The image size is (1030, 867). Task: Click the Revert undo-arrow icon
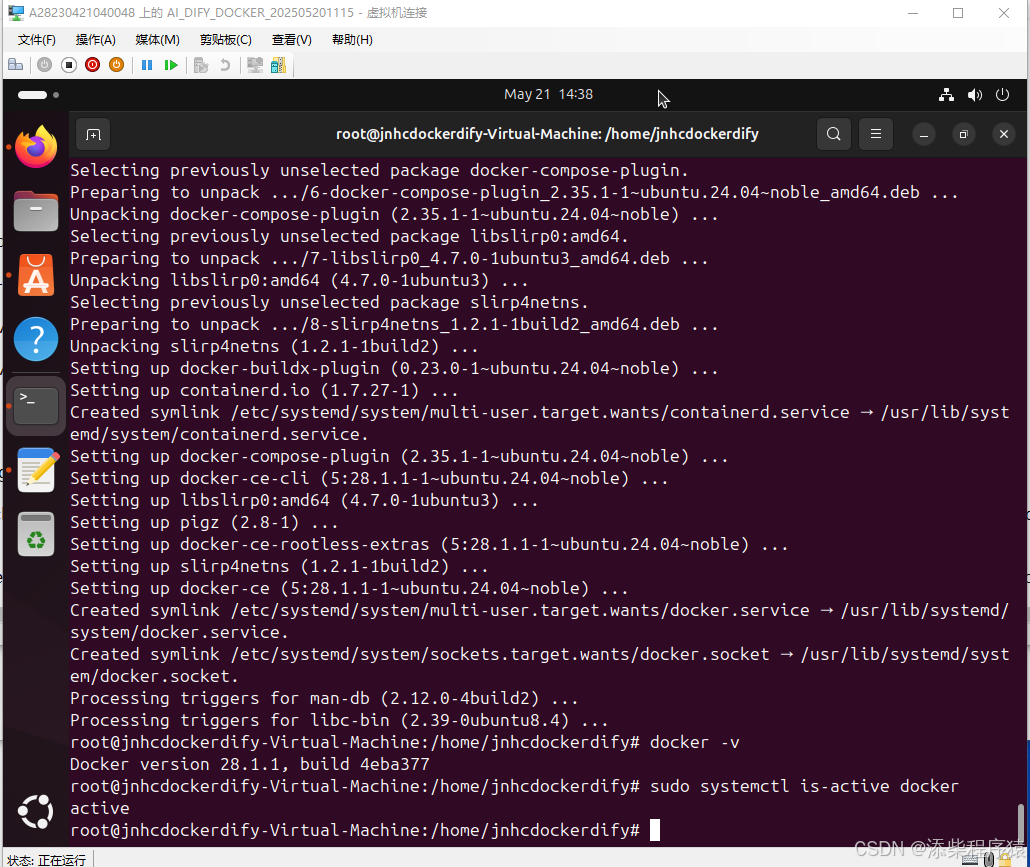[225, 65]
